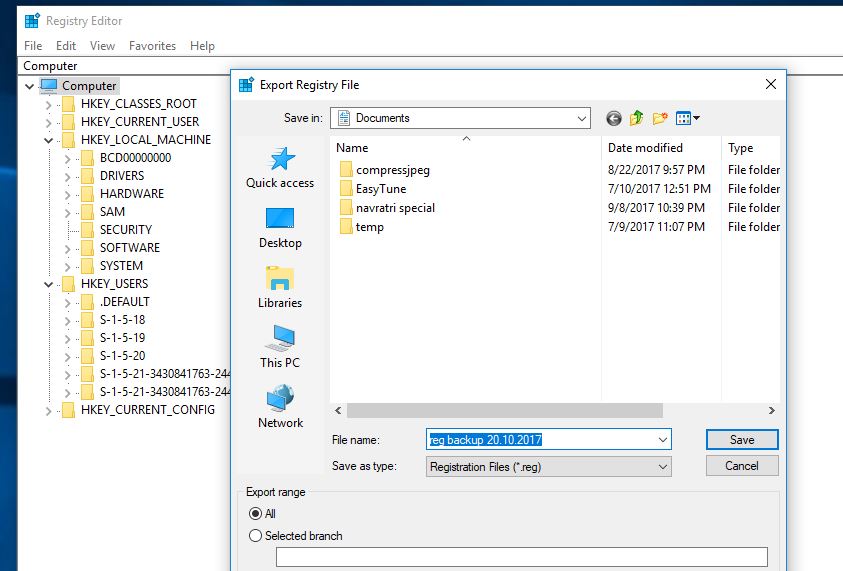
Task: Expand HKEY_CURRENT_CONFIG tree node
Action: click(x=48, y=411)
